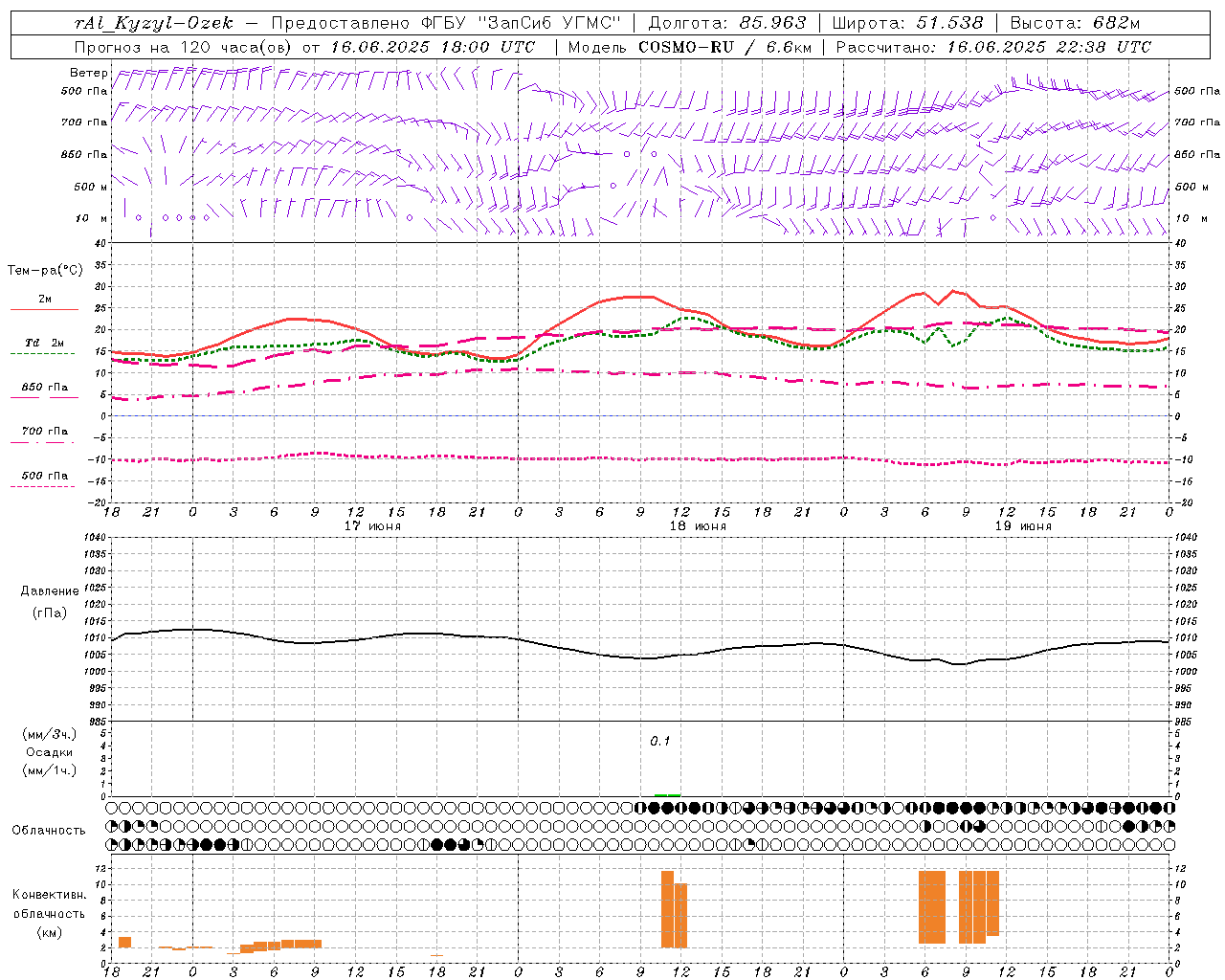Click the Осадки precipitation label
Viewport: 1225px width, 980px height.
50,752
